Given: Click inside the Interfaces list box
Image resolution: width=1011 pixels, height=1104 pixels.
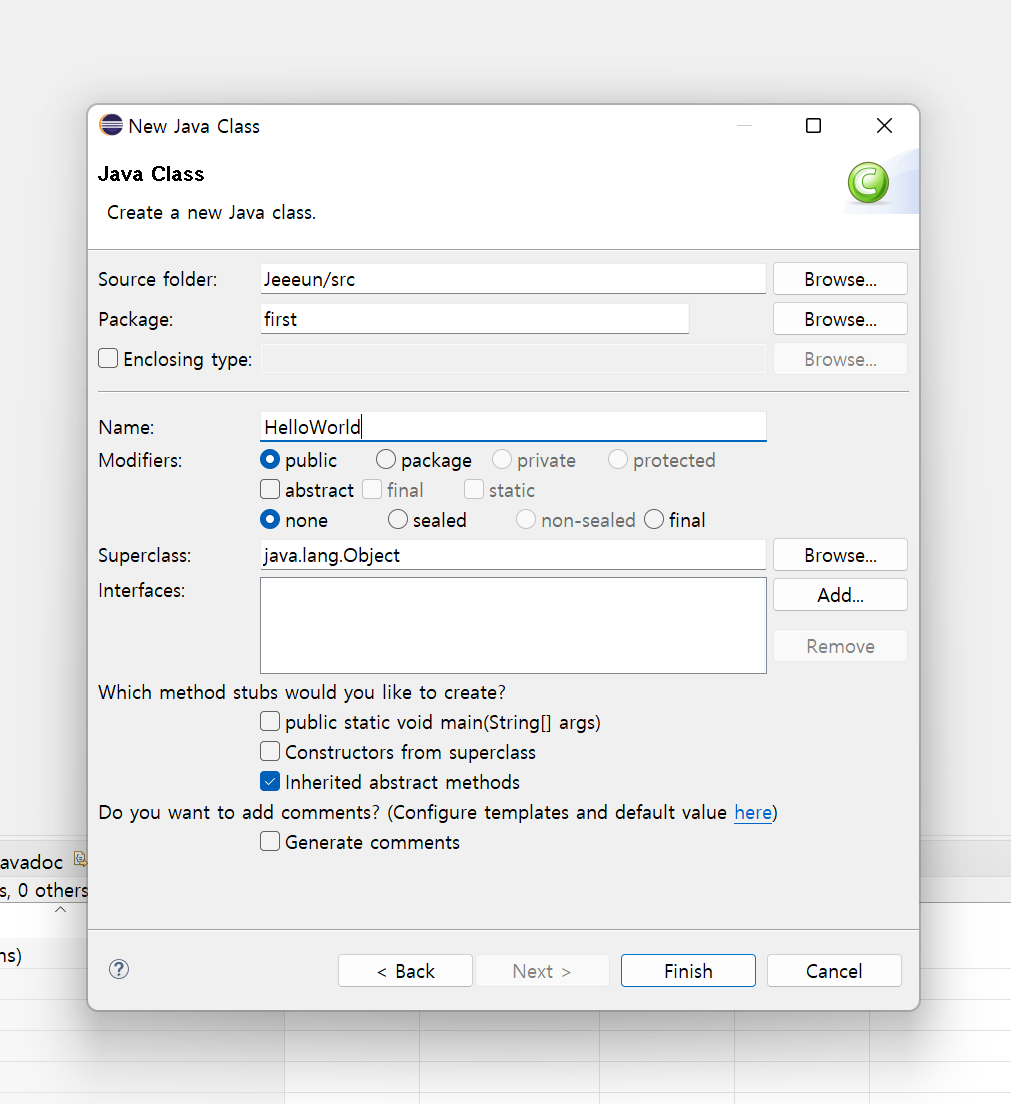Looking at the screenshot, I should click(513, 625).
